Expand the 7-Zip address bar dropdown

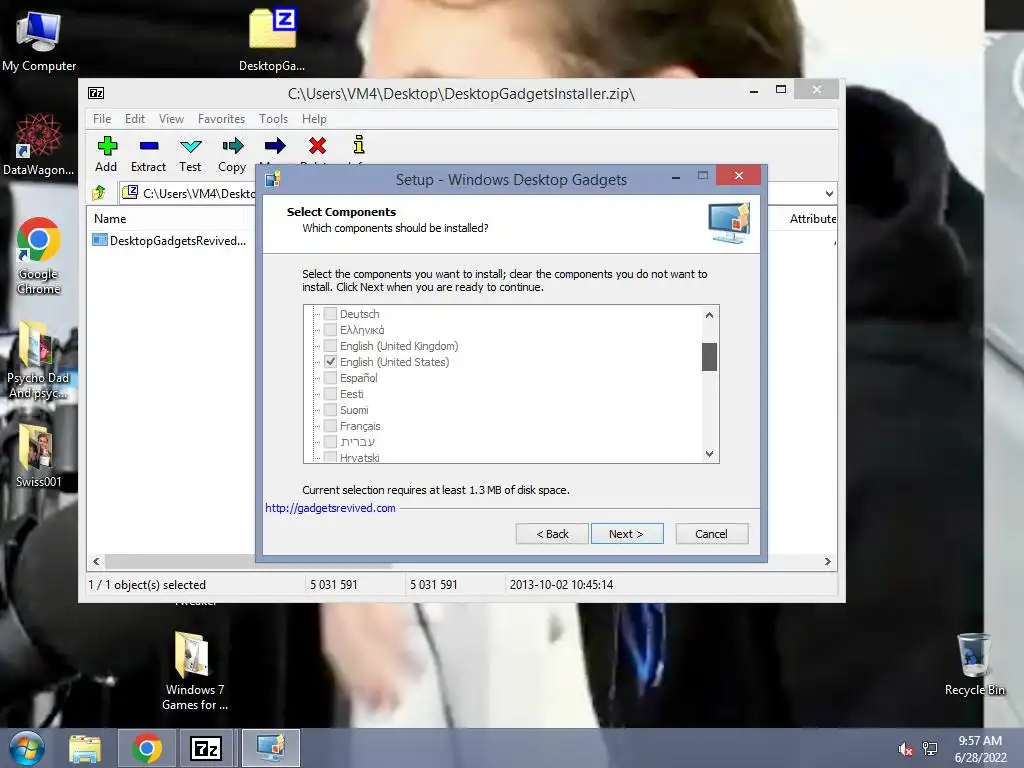coord(829,193)
